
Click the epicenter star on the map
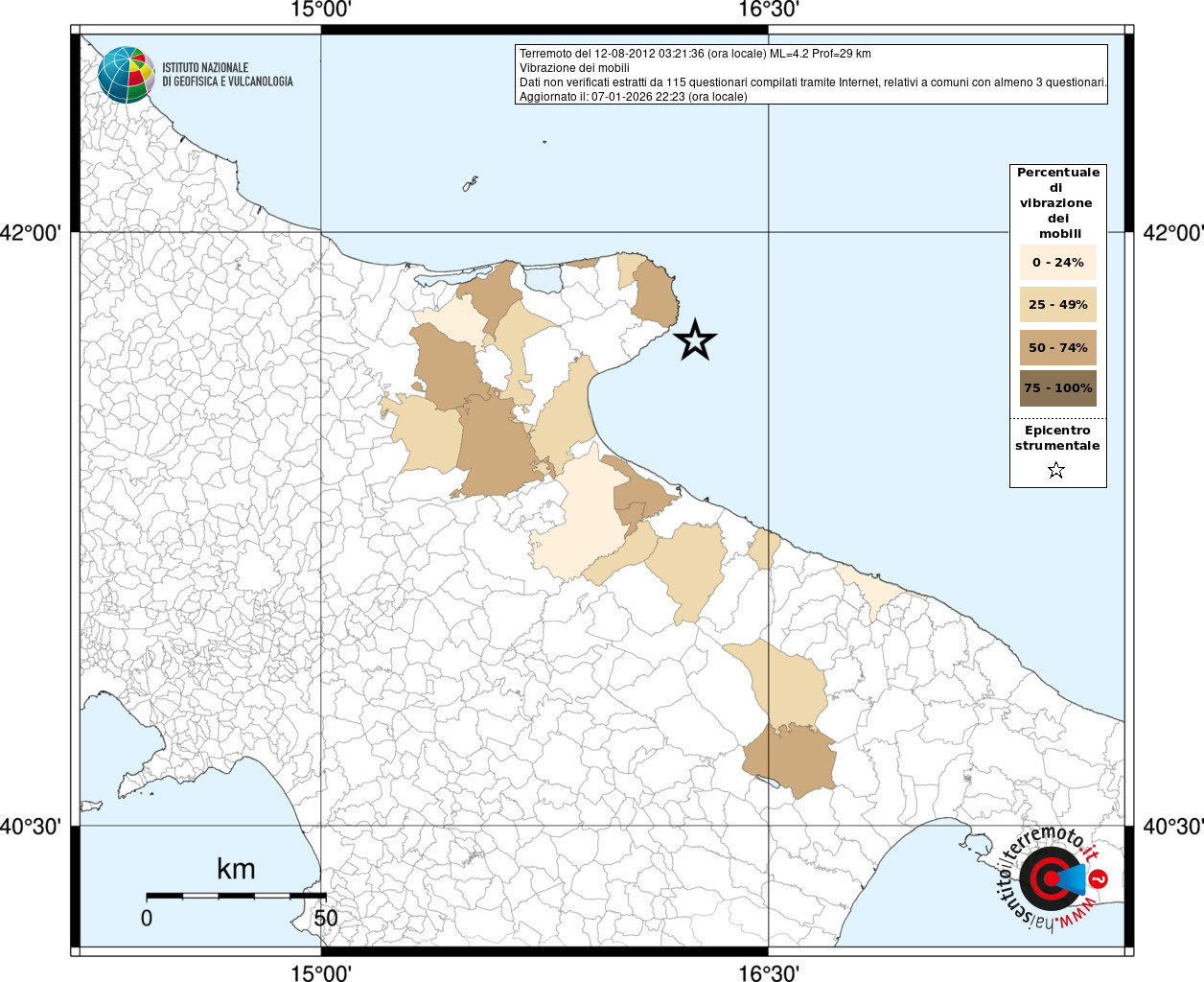coord(695,340)
